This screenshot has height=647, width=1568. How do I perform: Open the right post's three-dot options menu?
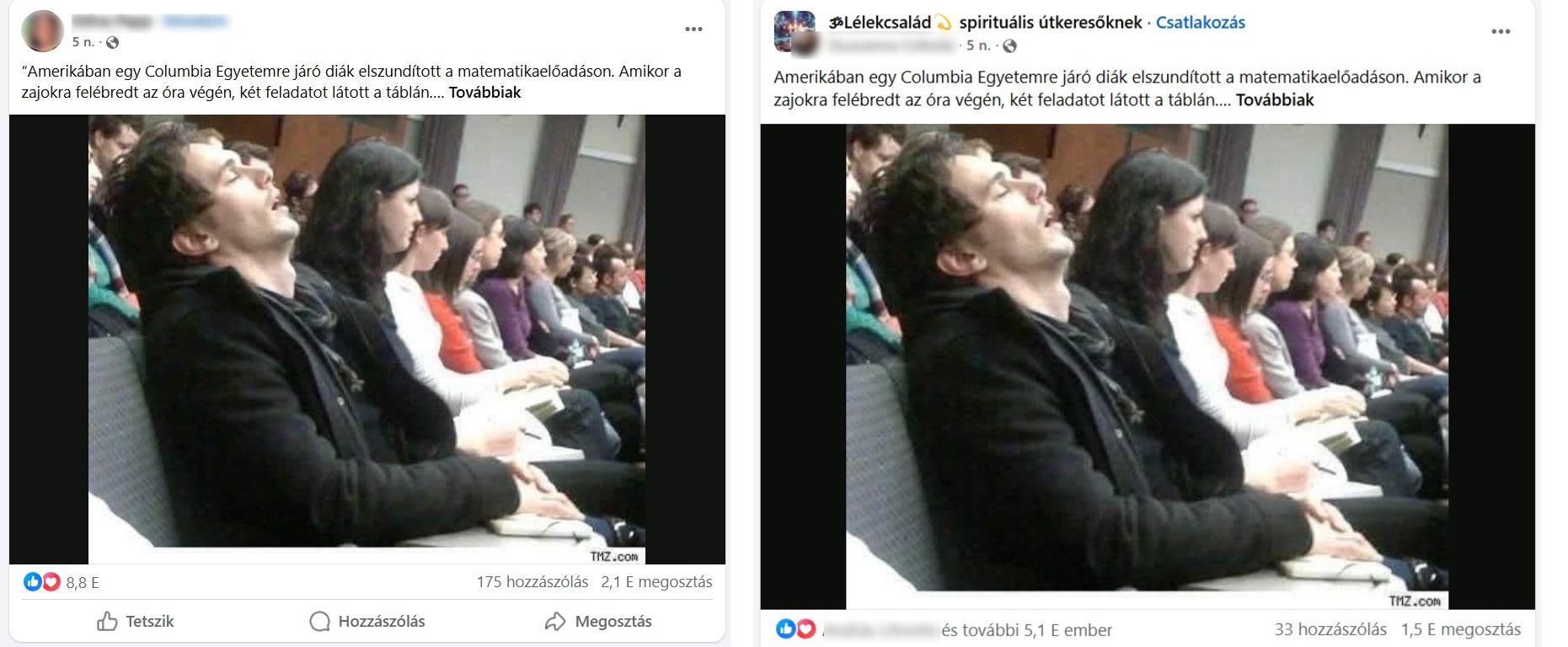pos(1501,32)
